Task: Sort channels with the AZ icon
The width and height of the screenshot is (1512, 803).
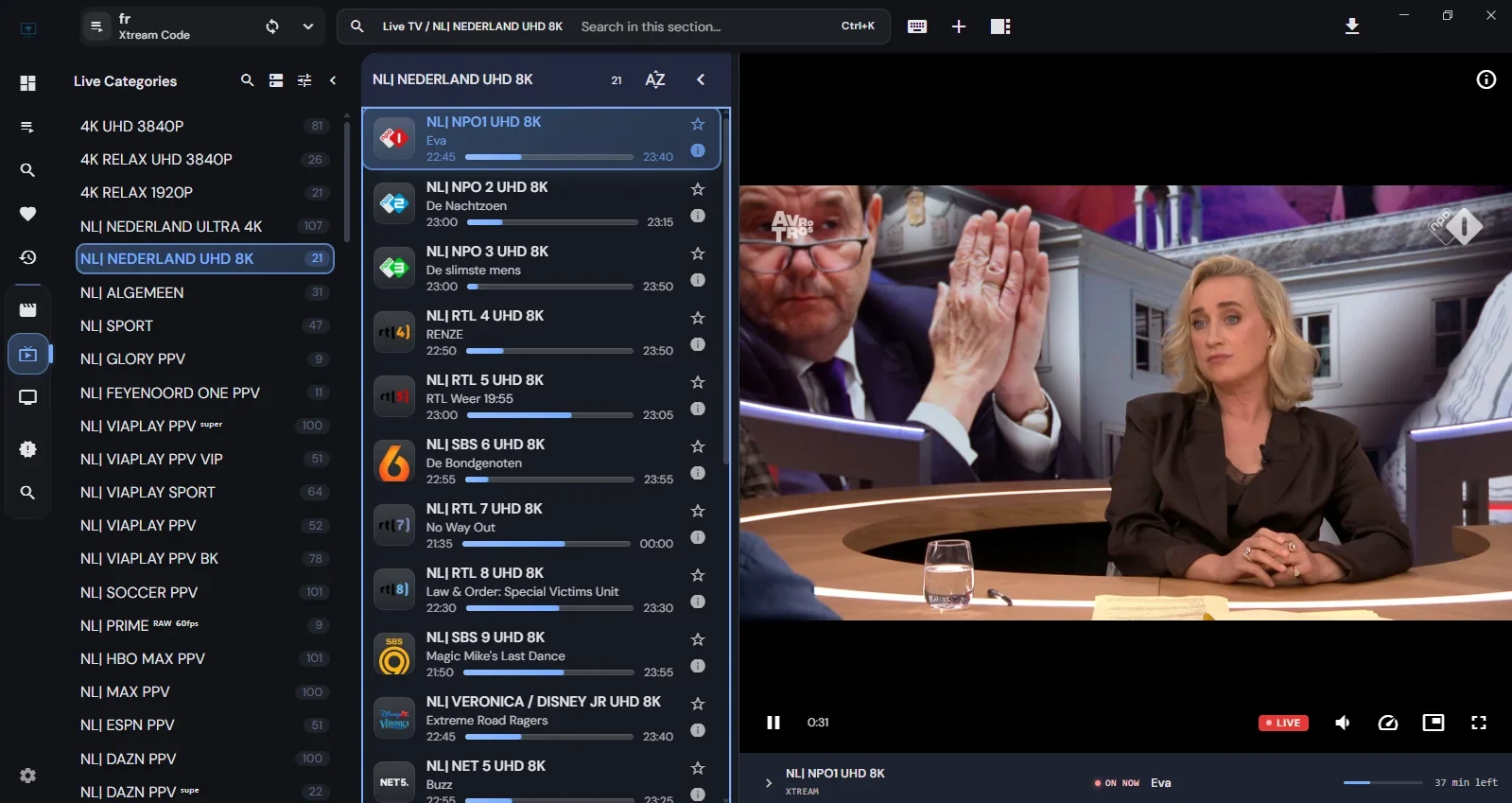Action: [x=655, y=79]
